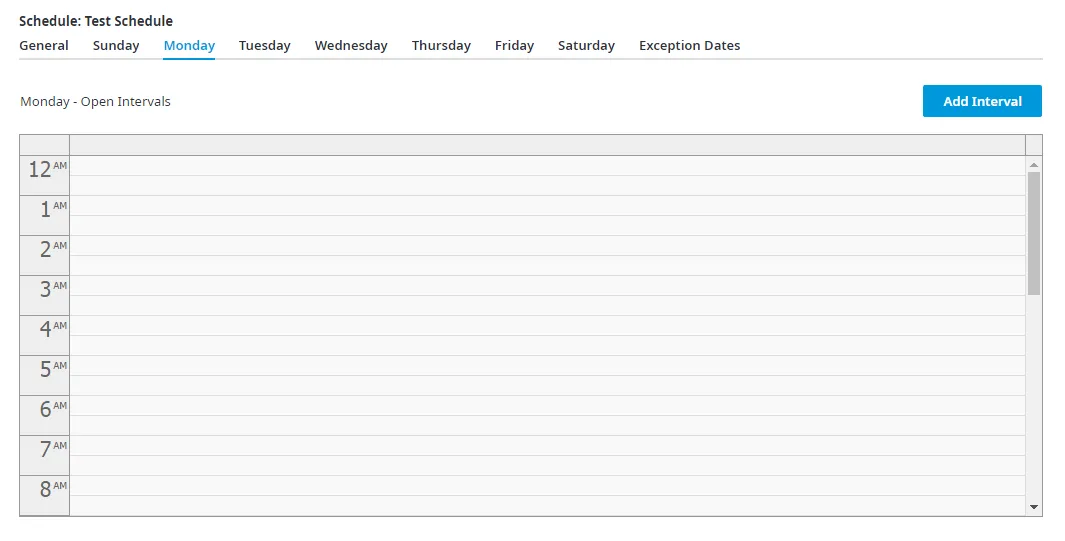Select the 4 AM time slot label

(45, 336)
